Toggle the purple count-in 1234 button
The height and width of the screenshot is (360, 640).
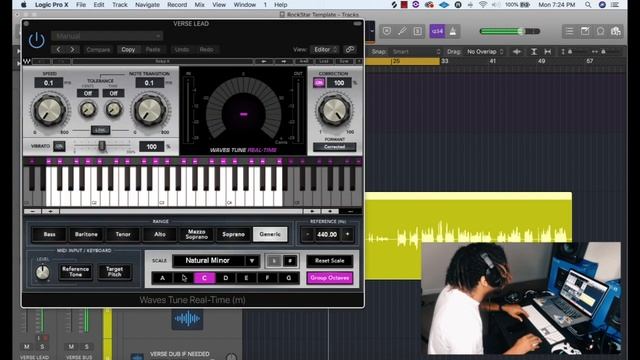pyautogui.click(x=437, y=31)
